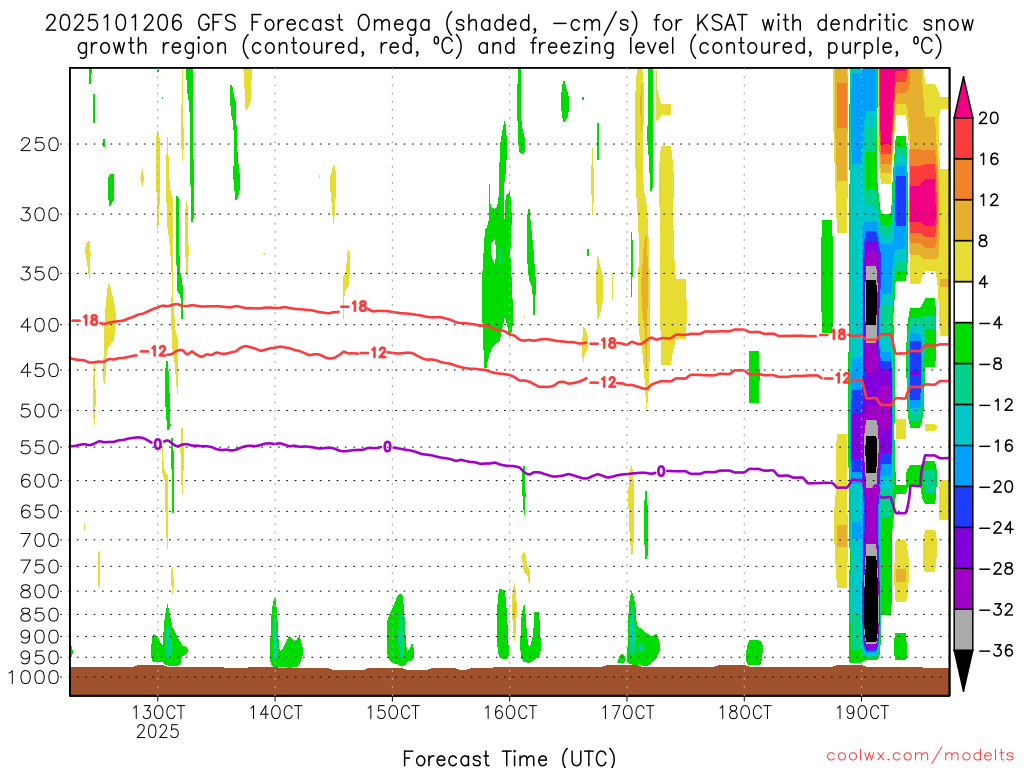This screenshot has height=768, width=1024.
Task: Click the 300 pressure level label
Action: [x=39, y=214]
